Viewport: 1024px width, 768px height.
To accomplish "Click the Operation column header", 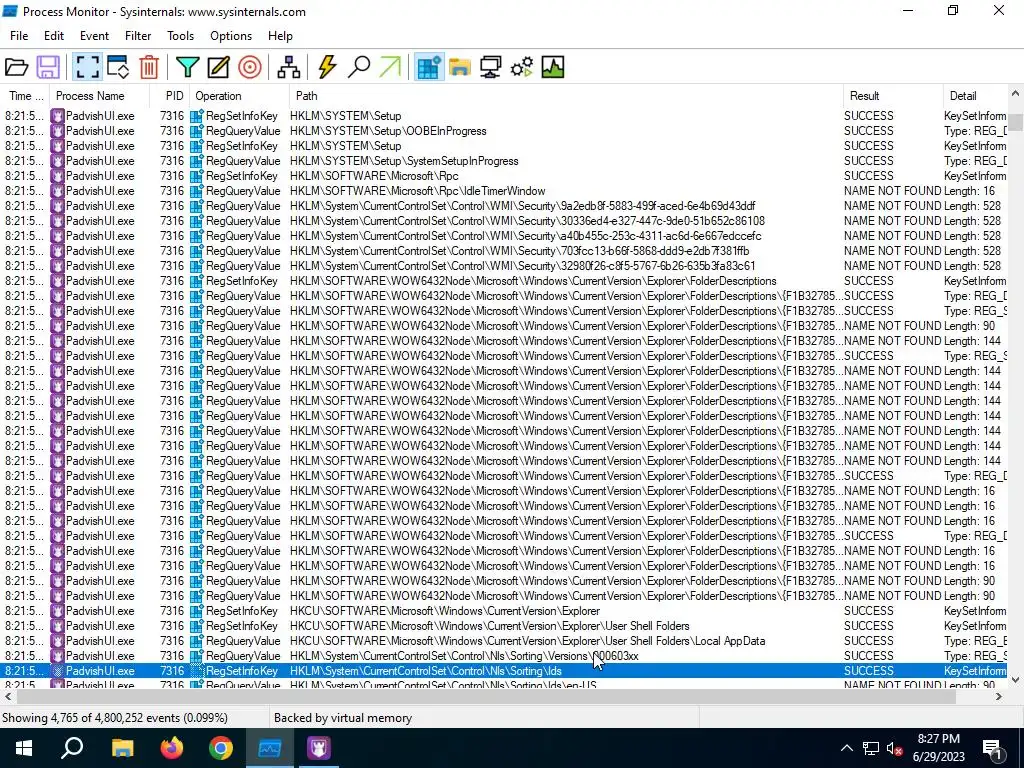I will 238,96.
